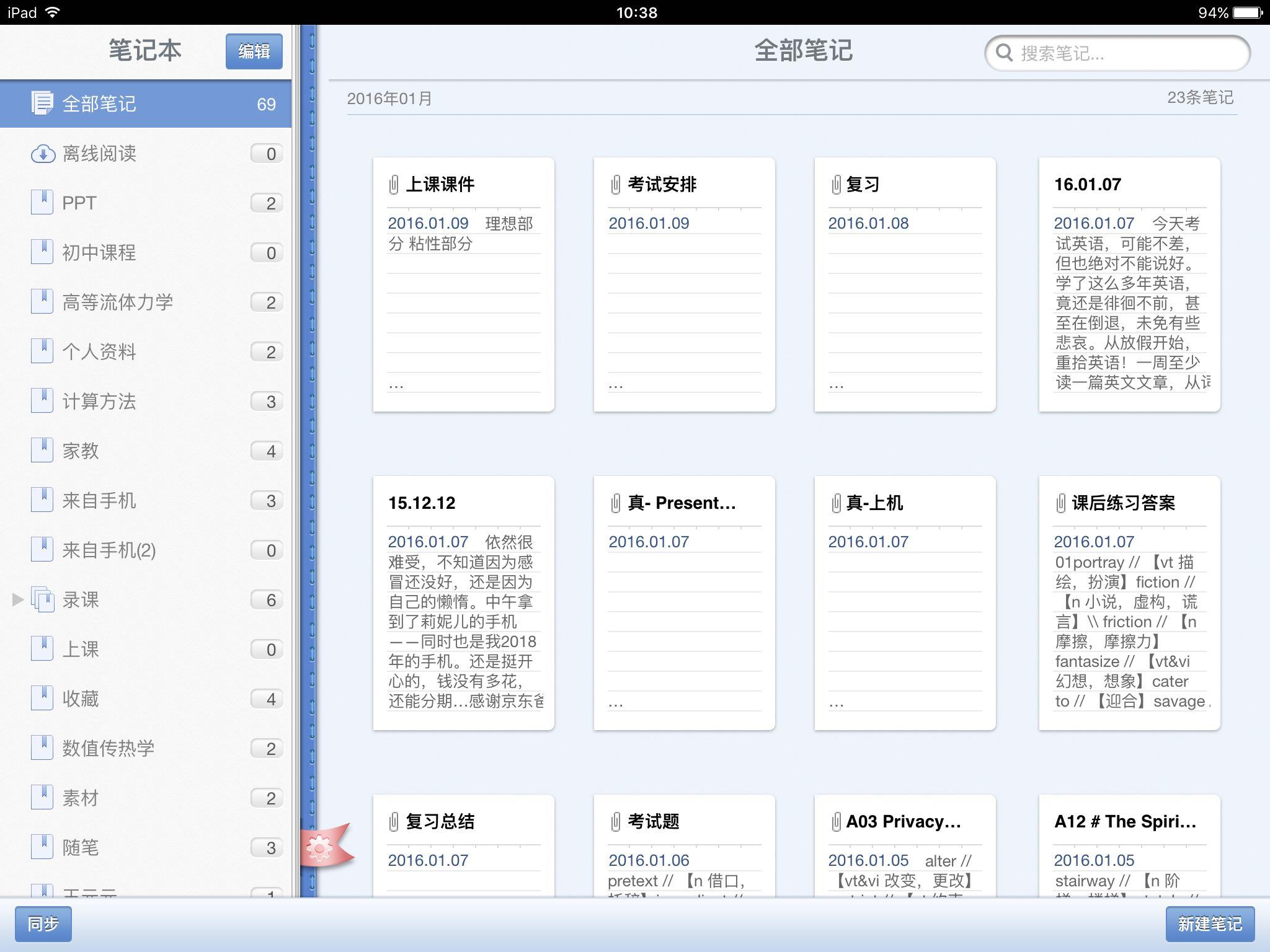1270x952 pixels.
Task: Click paperclip icon on 考试安排 note
Action: point(615,185)
